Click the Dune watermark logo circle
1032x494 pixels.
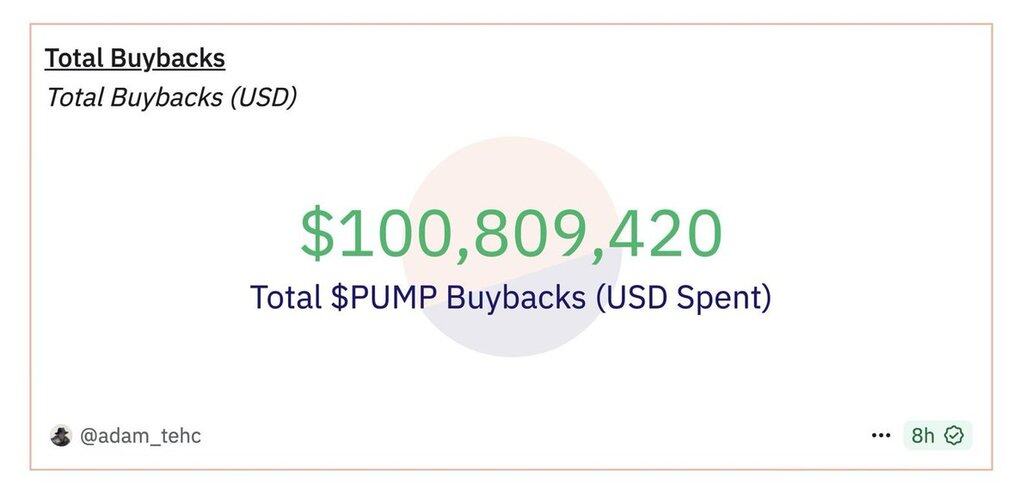coord(512,247)
